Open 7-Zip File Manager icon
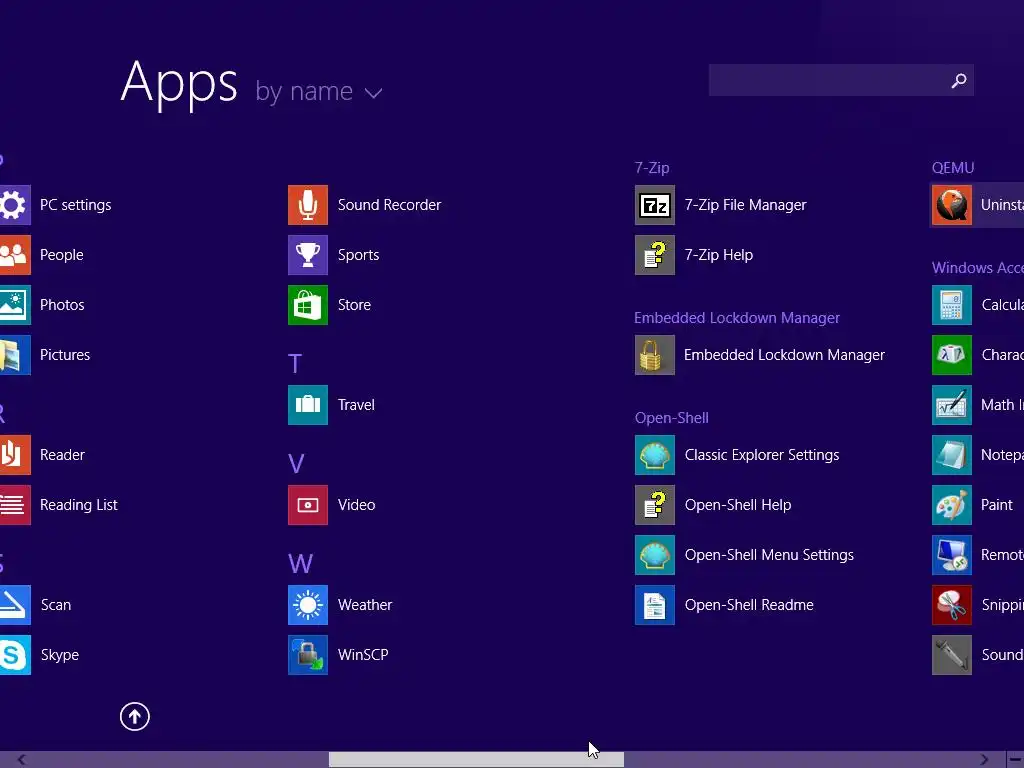Viewport: 1024px width, 768px height. pos(654,205)
